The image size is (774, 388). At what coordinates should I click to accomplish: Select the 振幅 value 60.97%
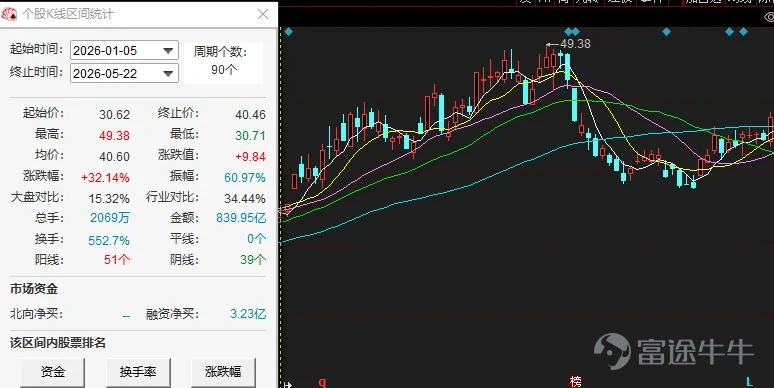pos(245,177)
